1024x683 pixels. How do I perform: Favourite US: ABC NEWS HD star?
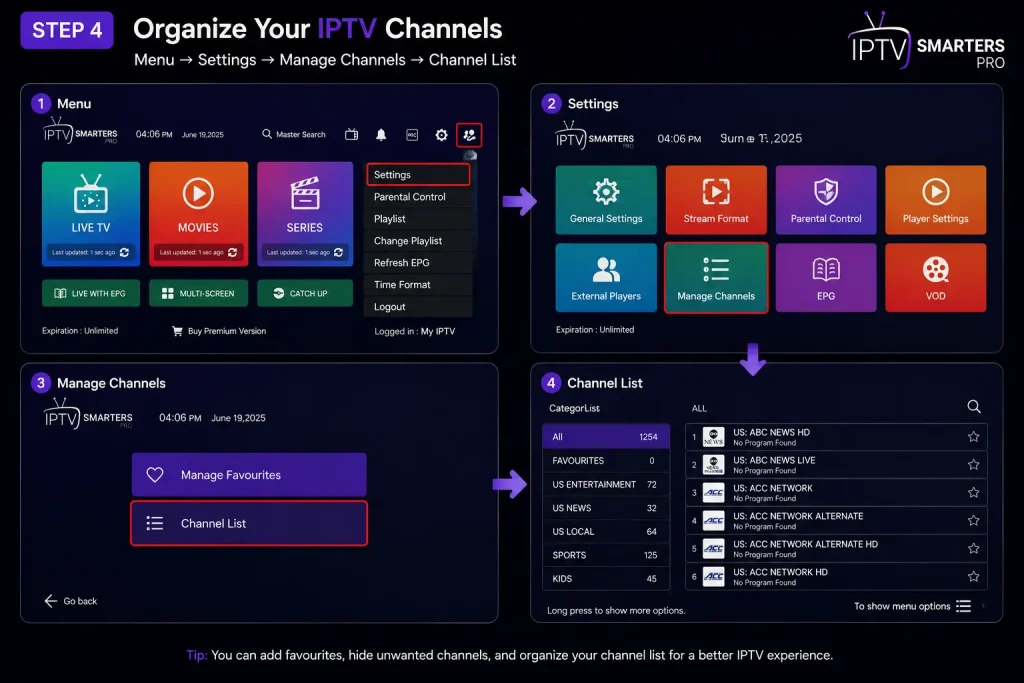[x=974, y=437]
